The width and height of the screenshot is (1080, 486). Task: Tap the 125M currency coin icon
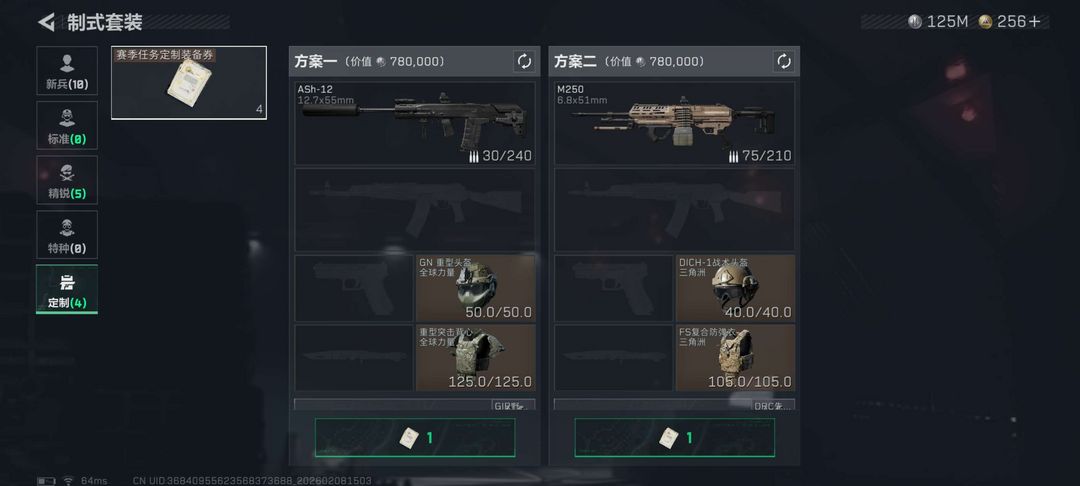click(x=915, y=22)
